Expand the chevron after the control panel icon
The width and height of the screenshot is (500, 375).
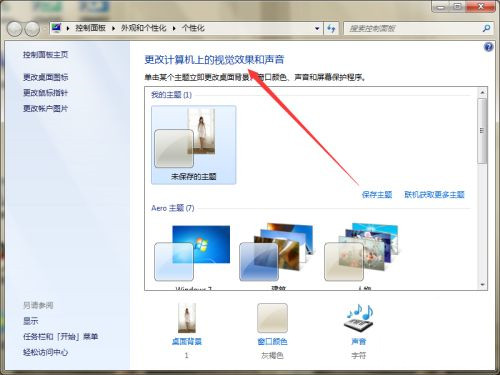[x=68, y=29]
